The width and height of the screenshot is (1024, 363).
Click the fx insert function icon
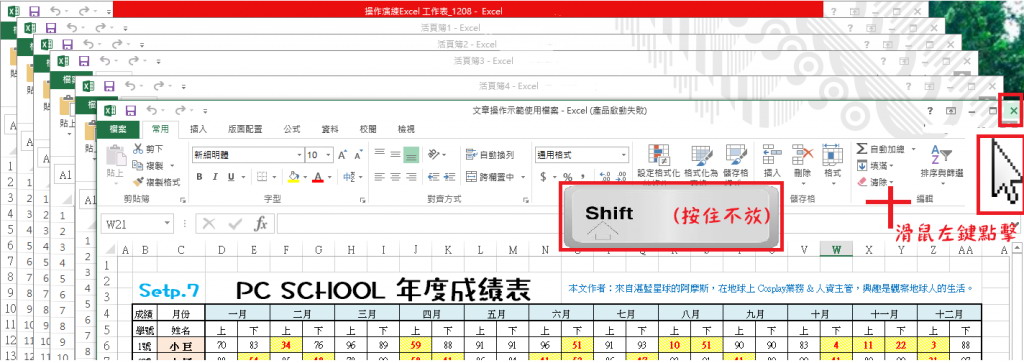261,224
